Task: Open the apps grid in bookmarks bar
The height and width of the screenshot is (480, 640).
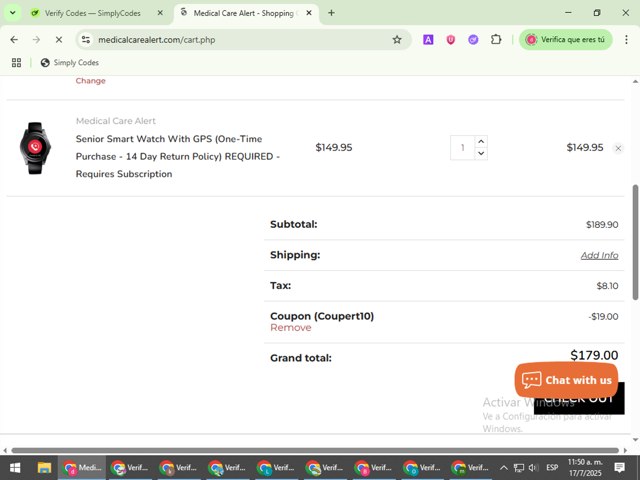Action: (16, 62)
